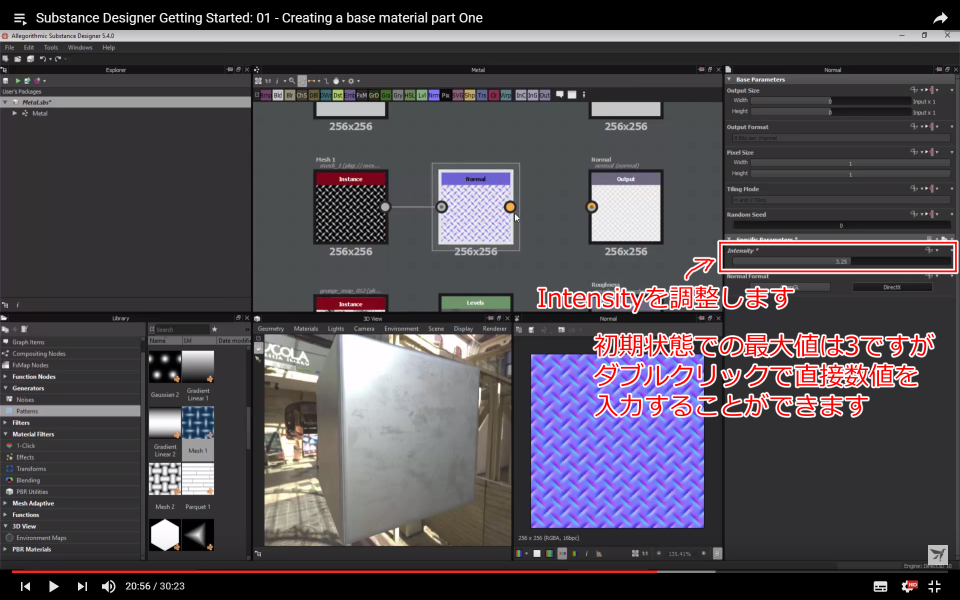Screen dimensions: 960x600
Task: Select Environment Maps in Library
Action: tap(41, 538)
